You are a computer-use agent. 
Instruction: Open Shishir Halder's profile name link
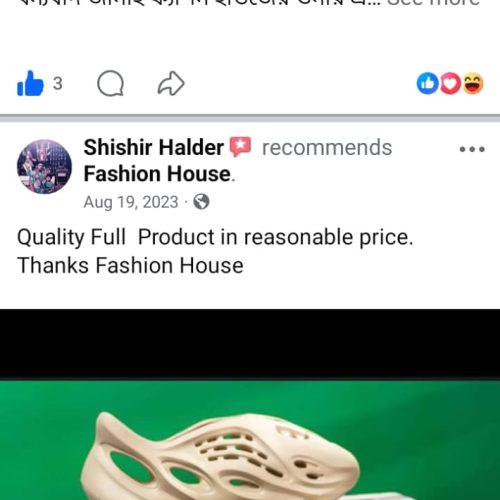[153, 147]
